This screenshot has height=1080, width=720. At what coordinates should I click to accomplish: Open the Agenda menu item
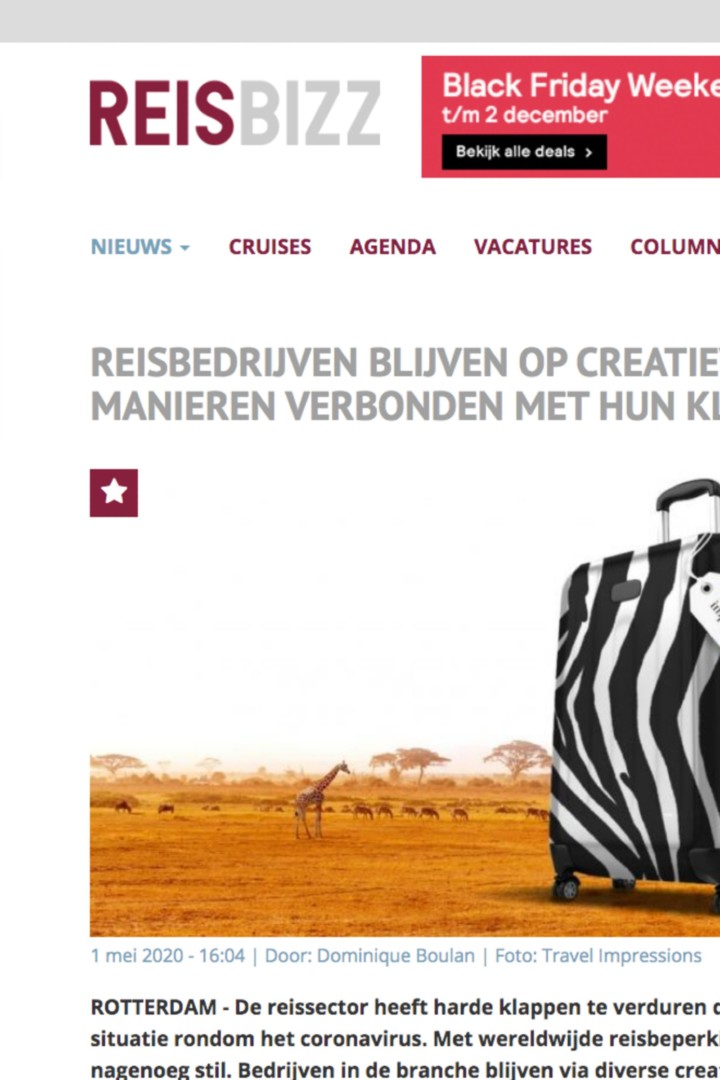(392, 247)
